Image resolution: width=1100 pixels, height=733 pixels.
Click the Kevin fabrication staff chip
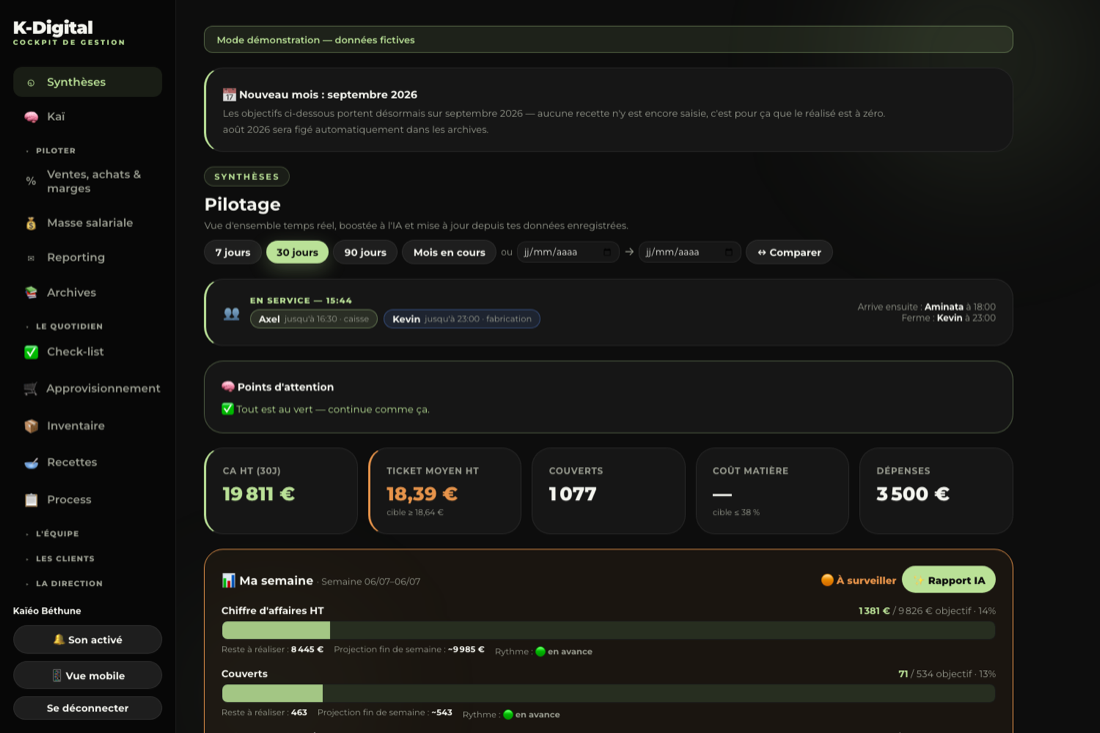point(462,319)
